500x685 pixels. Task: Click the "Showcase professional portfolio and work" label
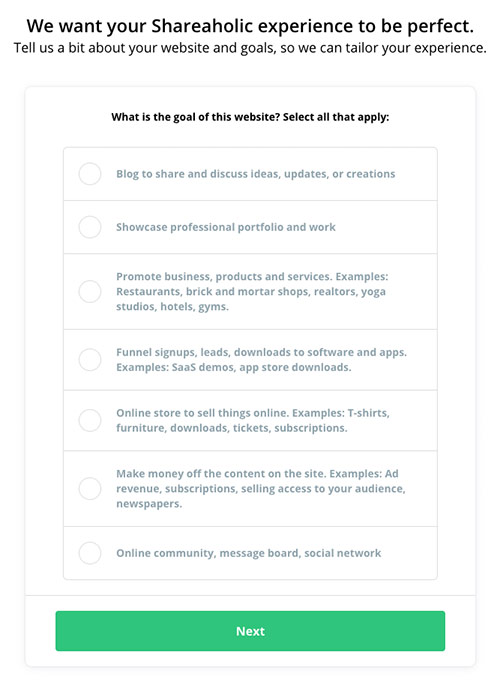[226, 227]
